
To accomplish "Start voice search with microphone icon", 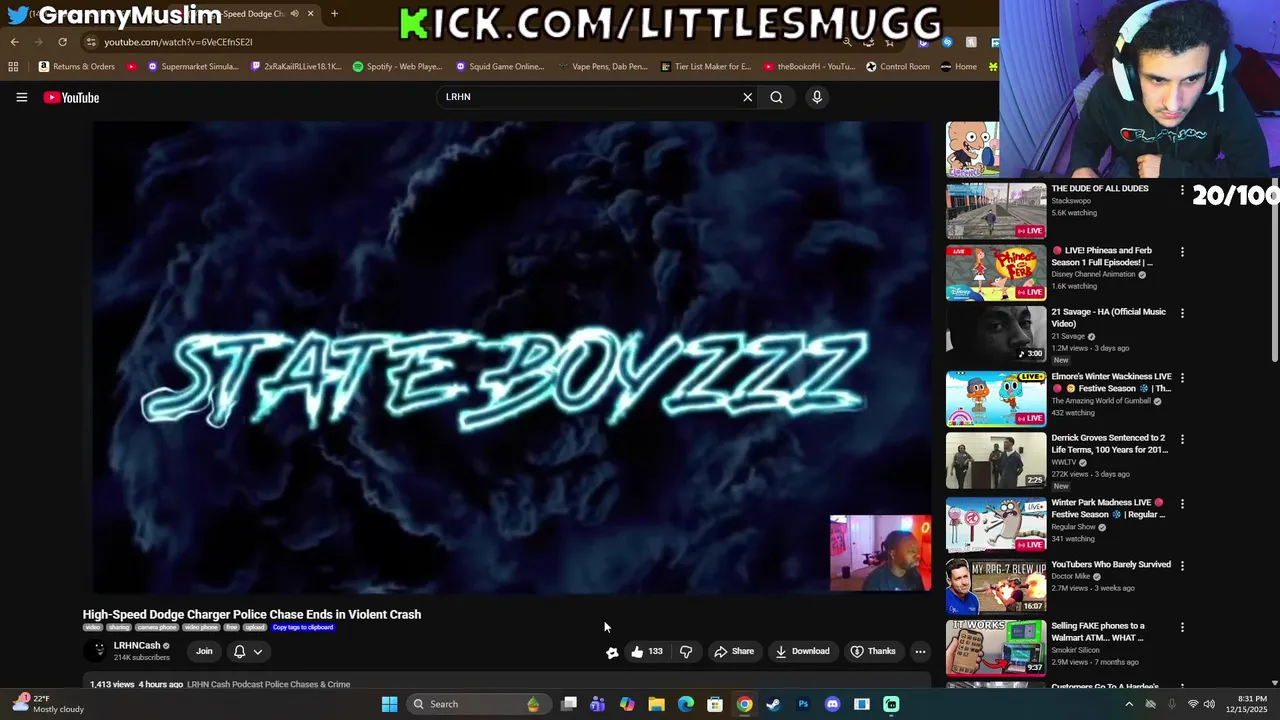I will coord(817,97).
